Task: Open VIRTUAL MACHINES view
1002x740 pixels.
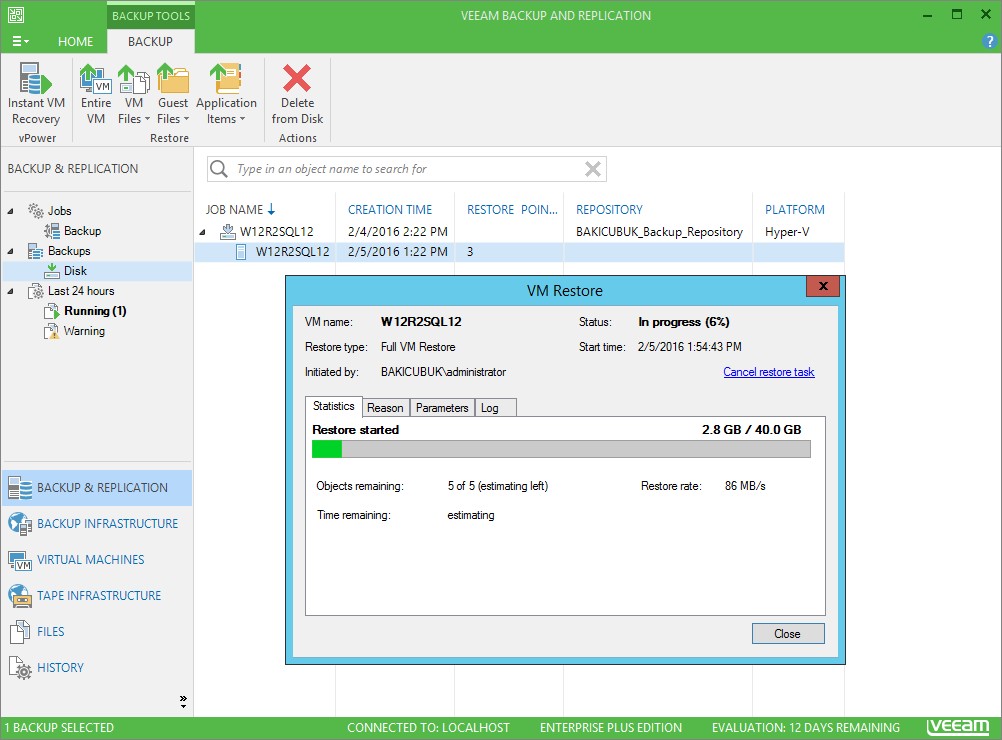Action: [97, 560]
